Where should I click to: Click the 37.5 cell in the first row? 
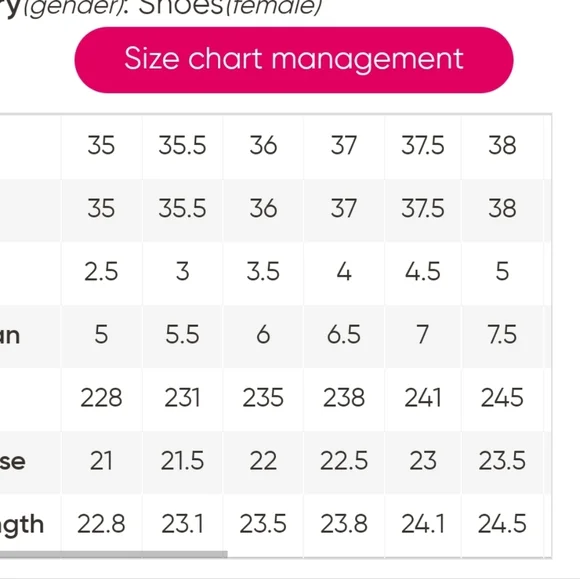click(423, 145)
